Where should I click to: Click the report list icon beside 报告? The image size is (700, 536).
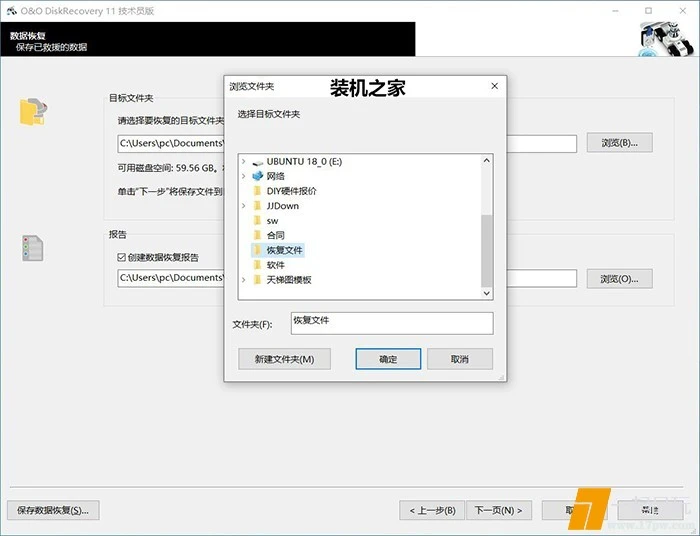tap(33, 249)
